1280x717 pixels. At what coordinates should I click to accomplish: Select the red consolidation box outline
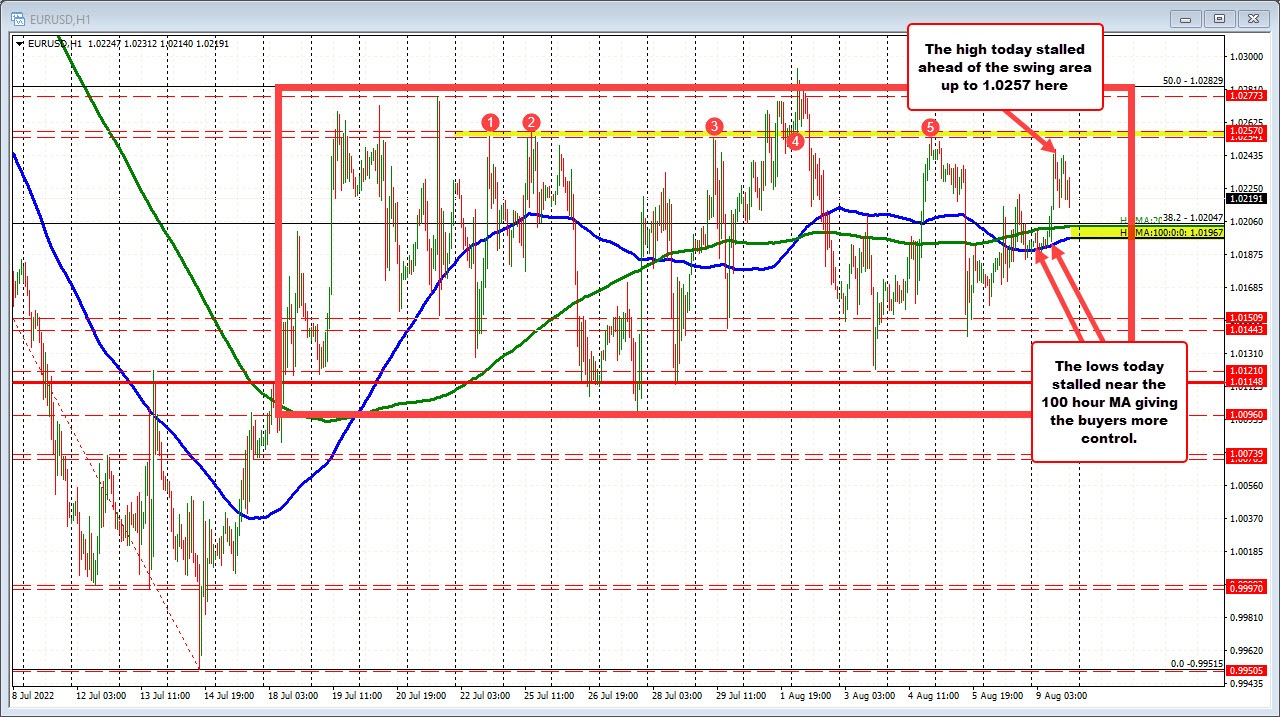point(278,250)
